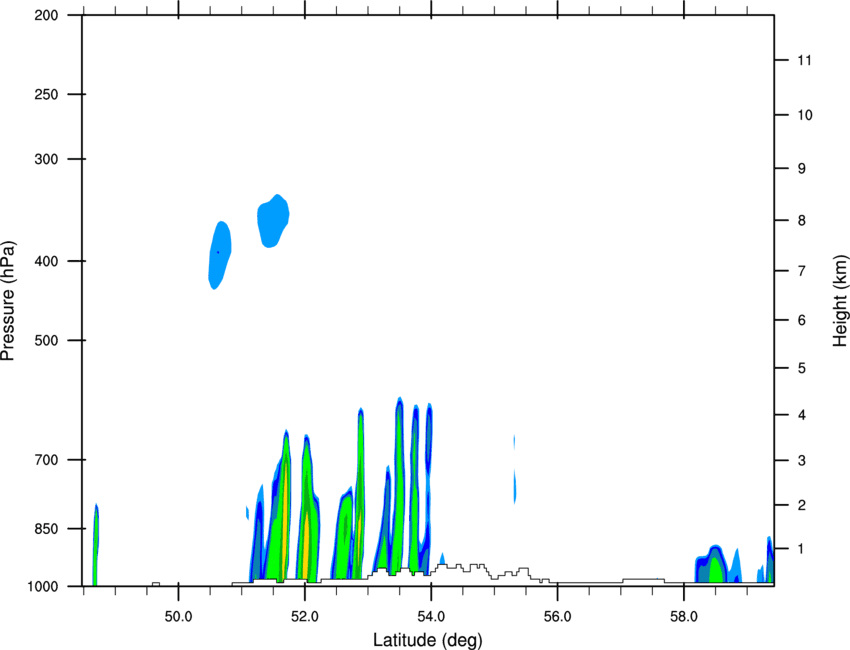This screenshot has width=850, height=650.
Task: Click the light-blue cloud blob near 400 hPa
Action: pyautogui.click(x=220, y=255)
